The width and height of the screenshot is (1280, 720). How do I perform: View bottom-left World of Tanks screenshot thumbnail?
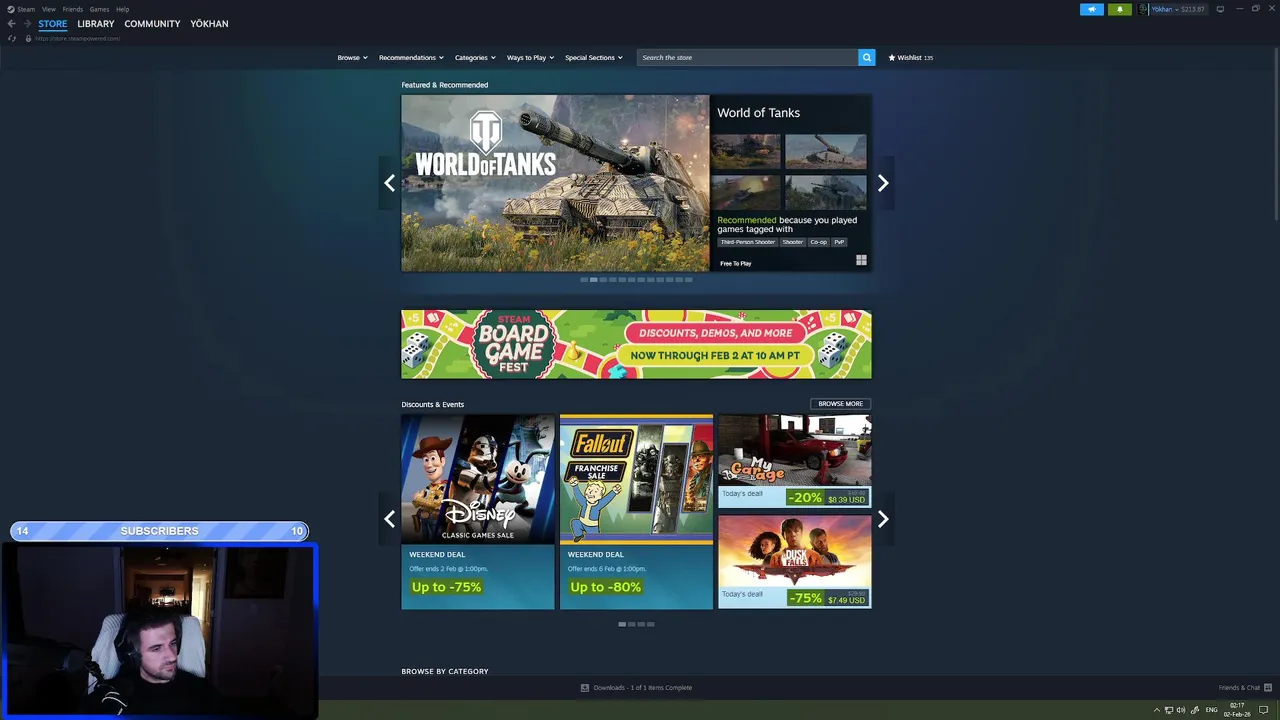point(746,192)
